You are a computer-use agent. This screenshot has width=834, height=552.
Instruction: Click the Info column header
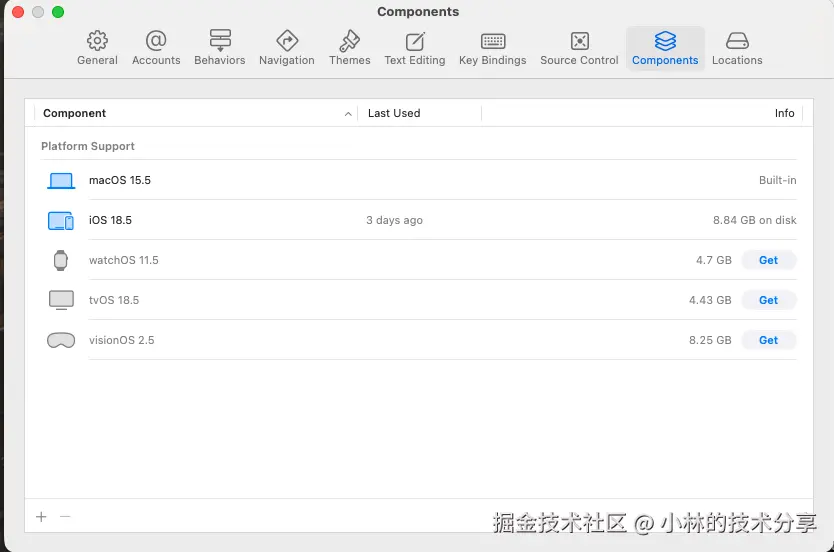tap(785, 113)
